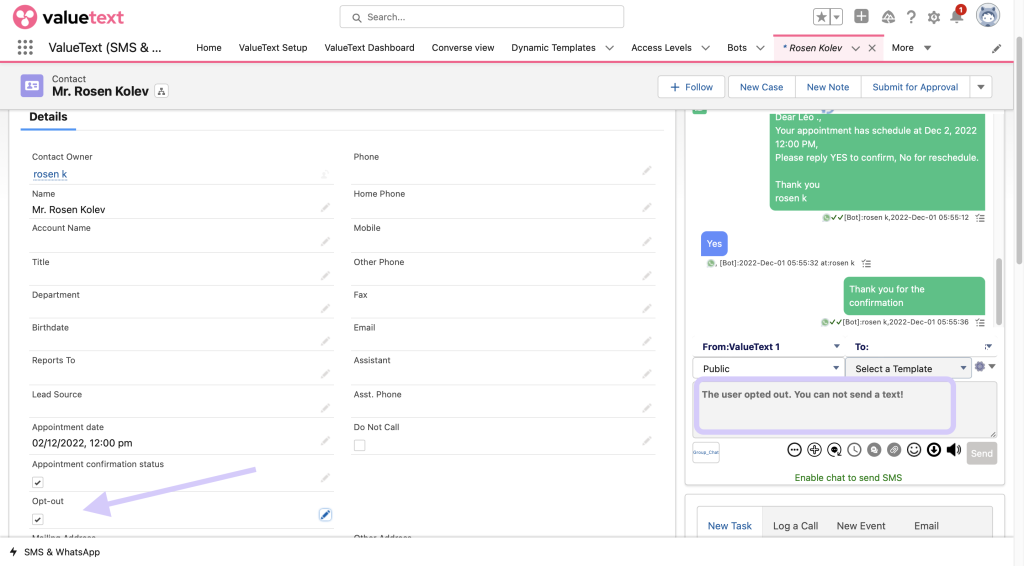Expand the favorites list dropdown arrow

click(837, 17)
